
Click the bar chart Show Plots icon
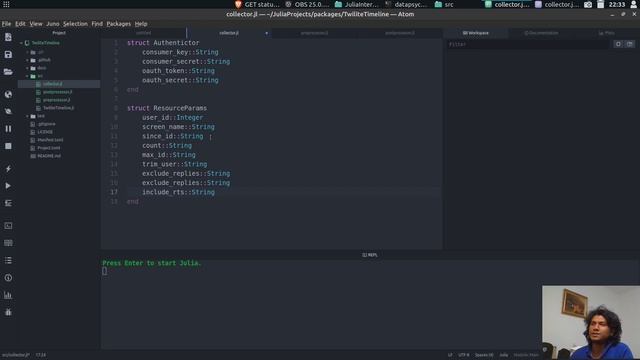click(x=8, y=295)
